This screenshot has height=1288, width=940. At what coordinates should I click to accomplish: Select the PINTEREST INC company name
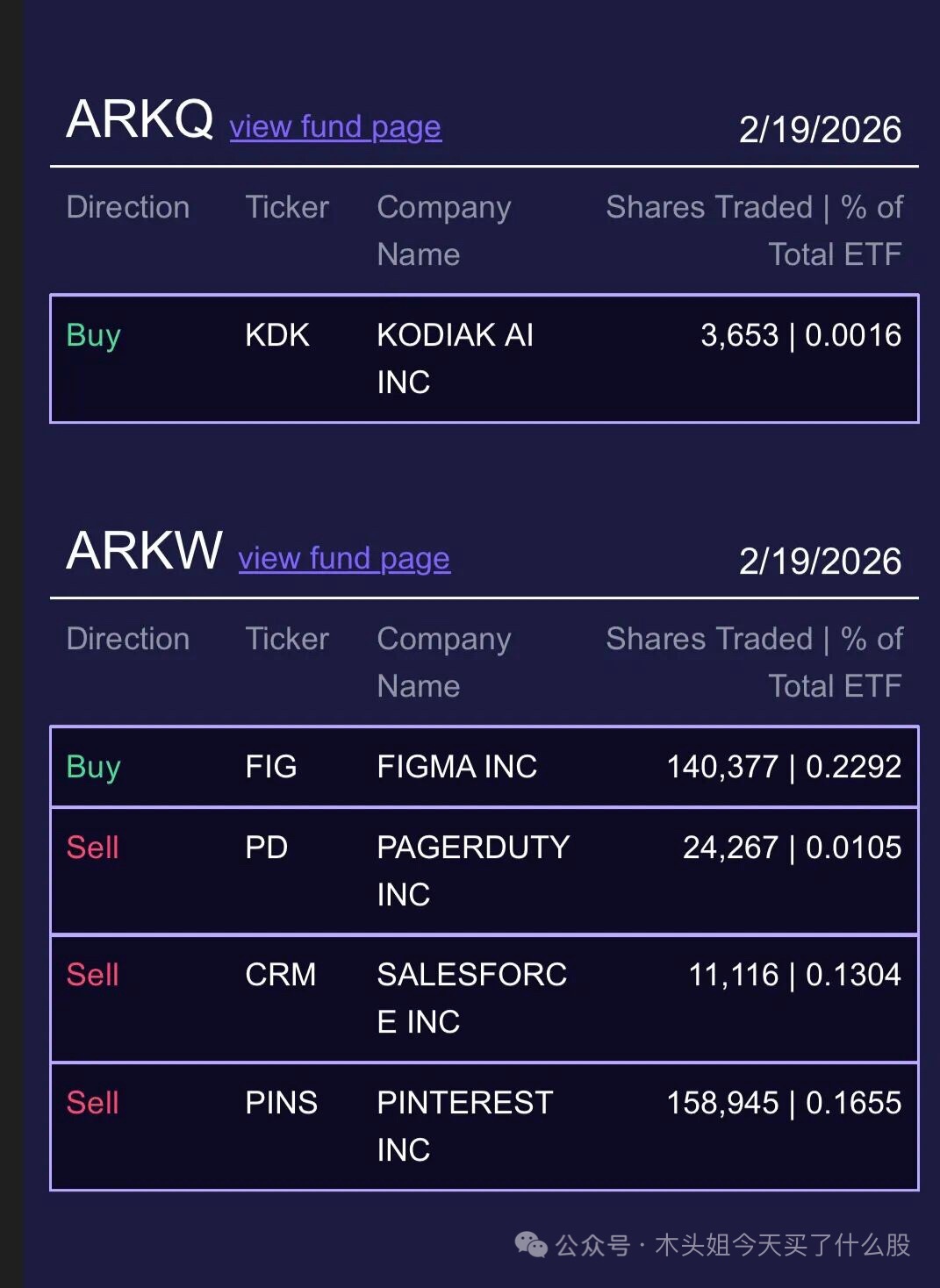pyautogui.click(x=464, y=1126)
